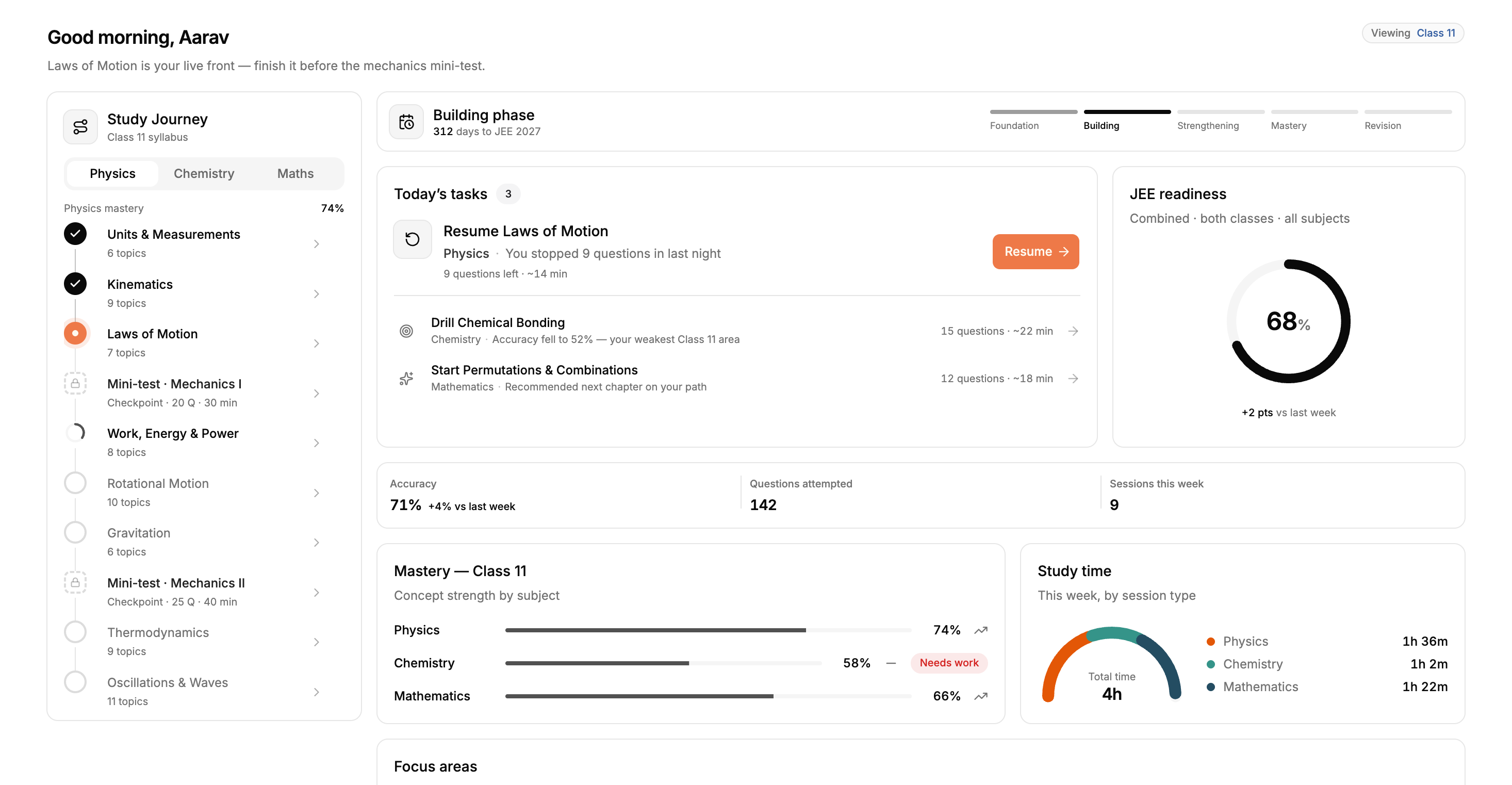
Task: Expand the Rotational Motion chevron
Action: click(x=316, y=493)
